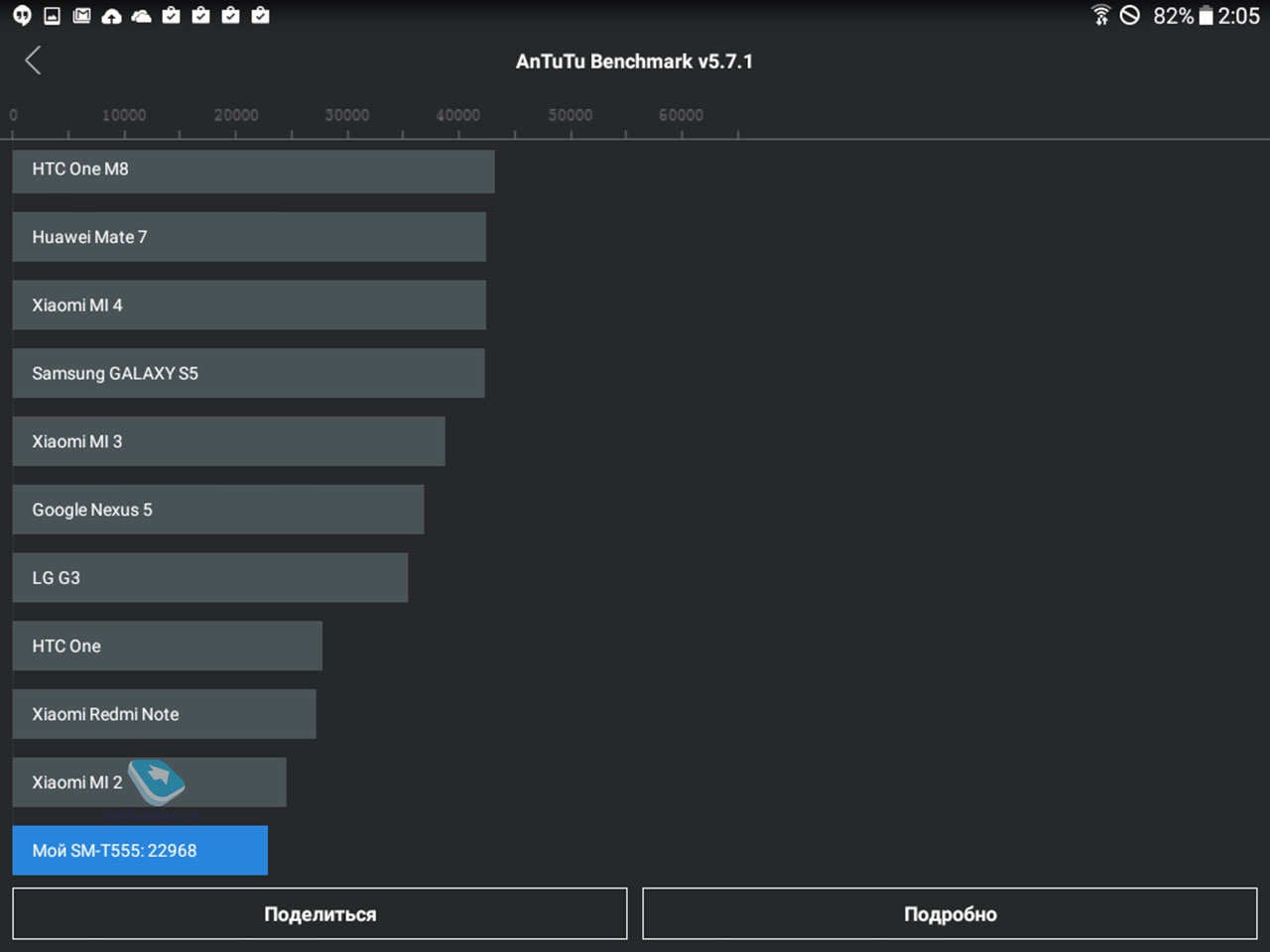Open the cloud upload notification icon
1270x952 pixels.
coord(111,15)
